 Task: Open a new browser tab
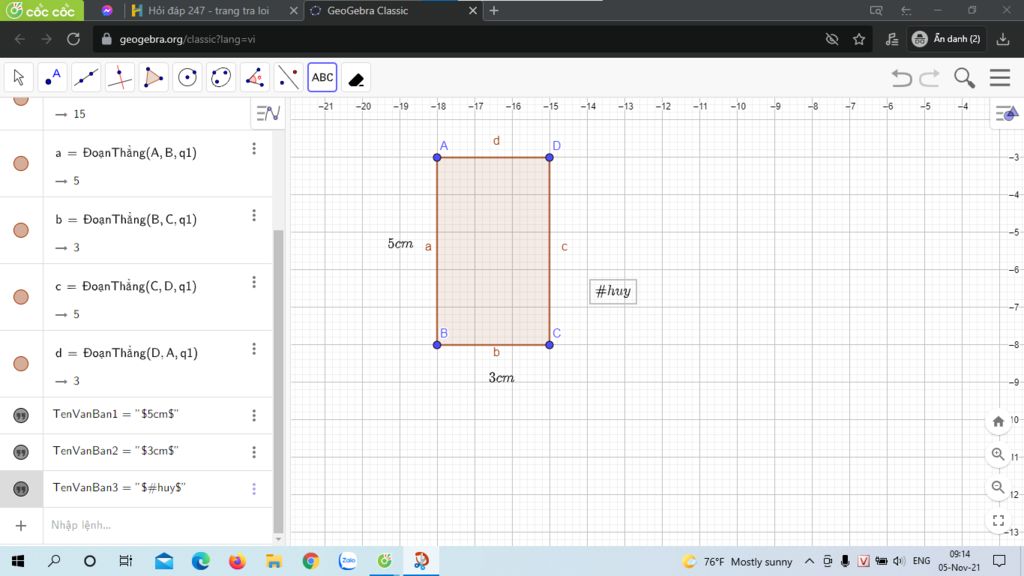[494, 10]
